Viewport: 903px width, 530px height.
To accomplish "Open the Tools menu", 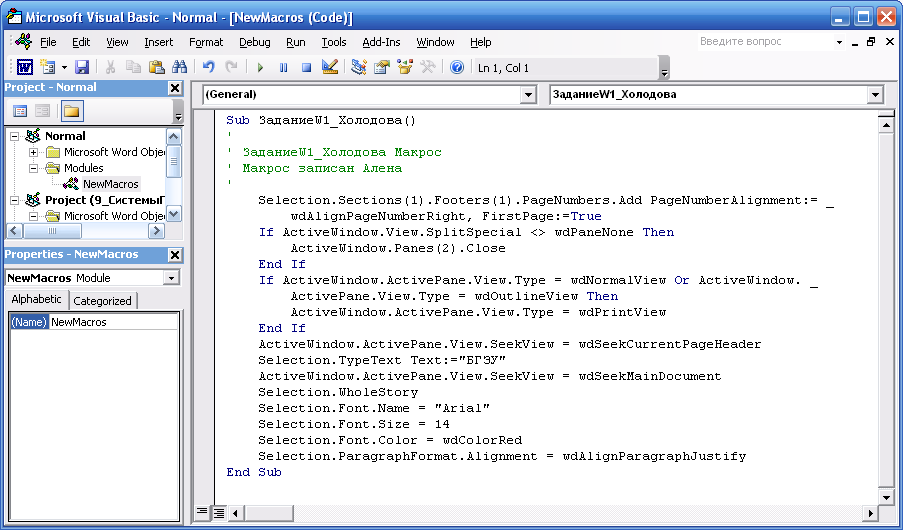I will click(333, 42).
